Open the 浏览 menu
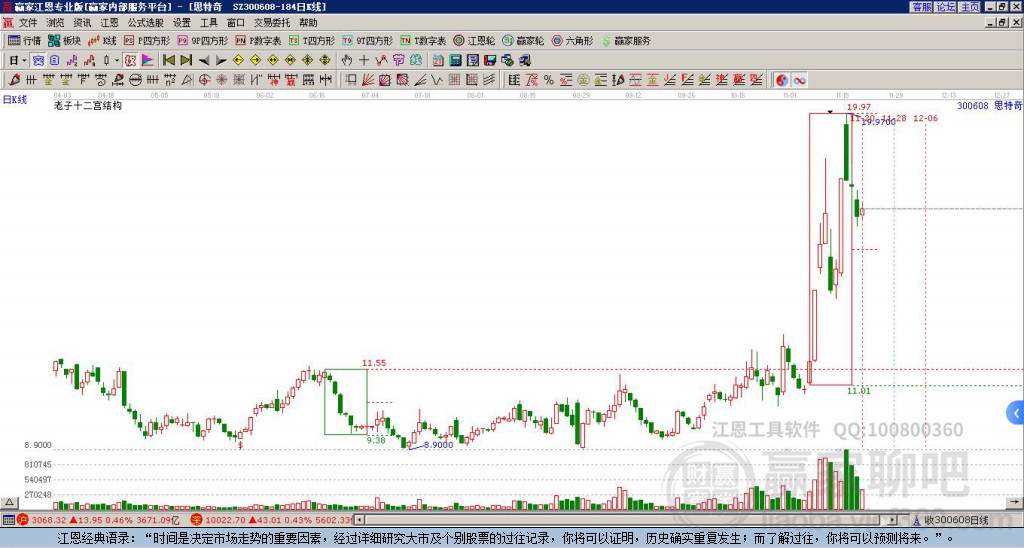 pos(55,23)
